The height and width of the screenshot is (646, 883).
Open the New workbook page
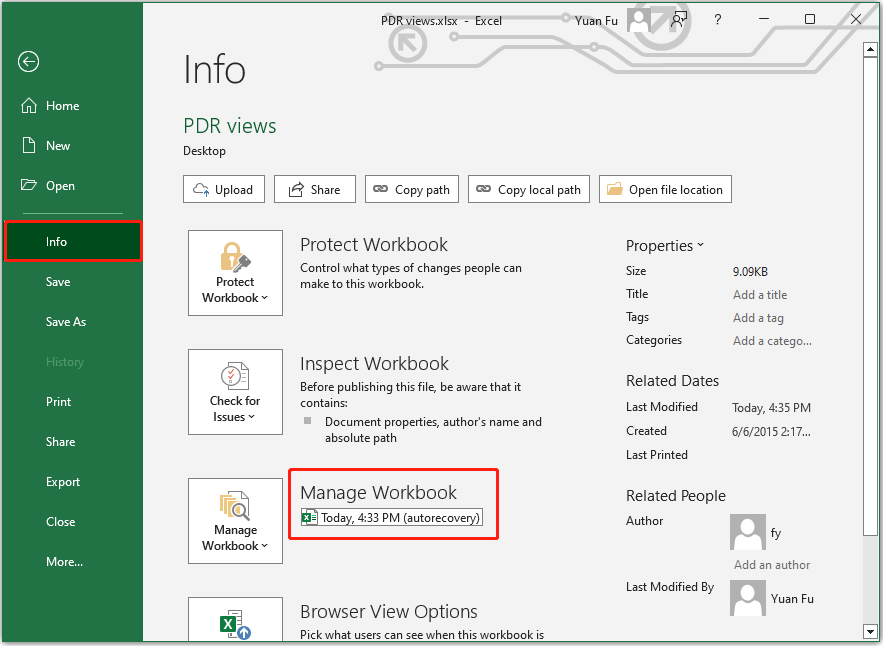[72, 146]
